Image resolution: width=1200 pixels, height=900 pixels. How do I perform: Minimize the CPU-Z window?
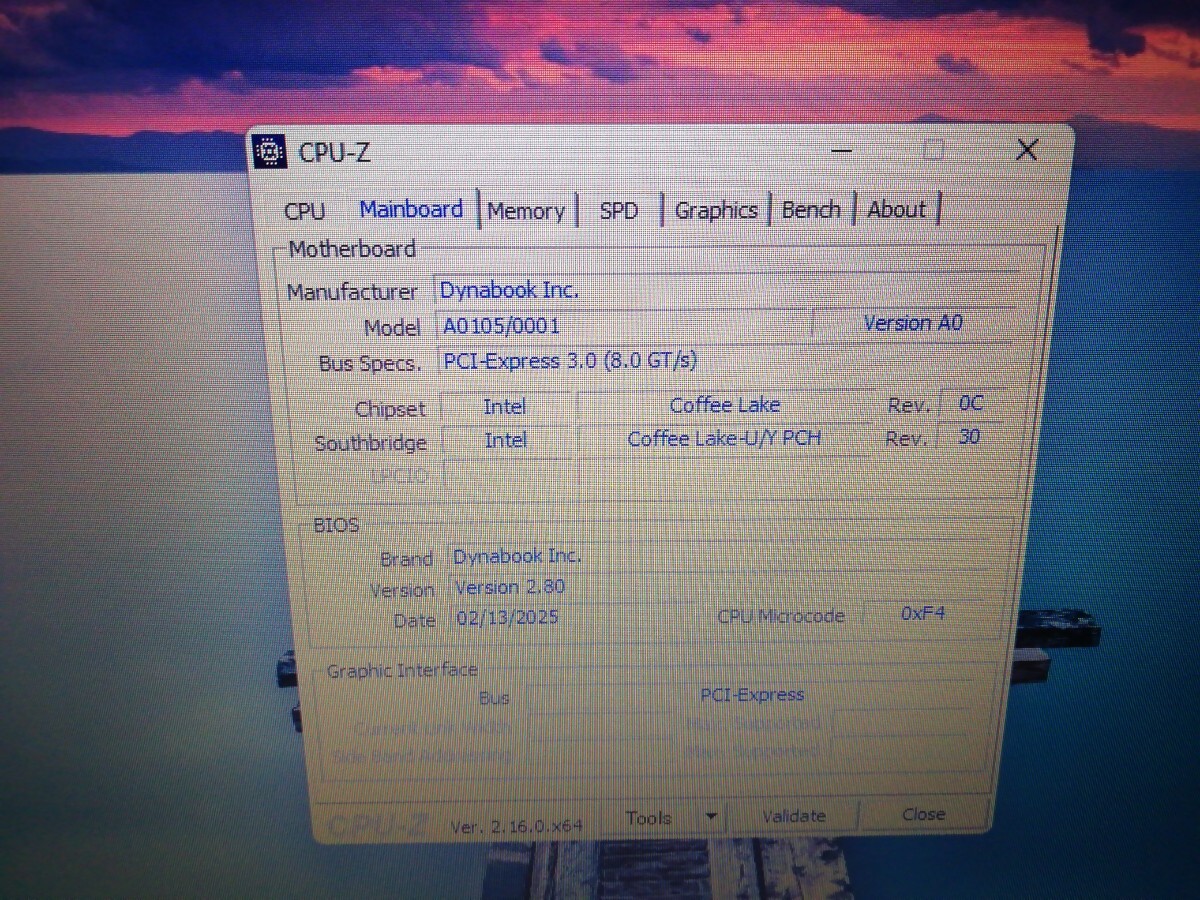843,152
